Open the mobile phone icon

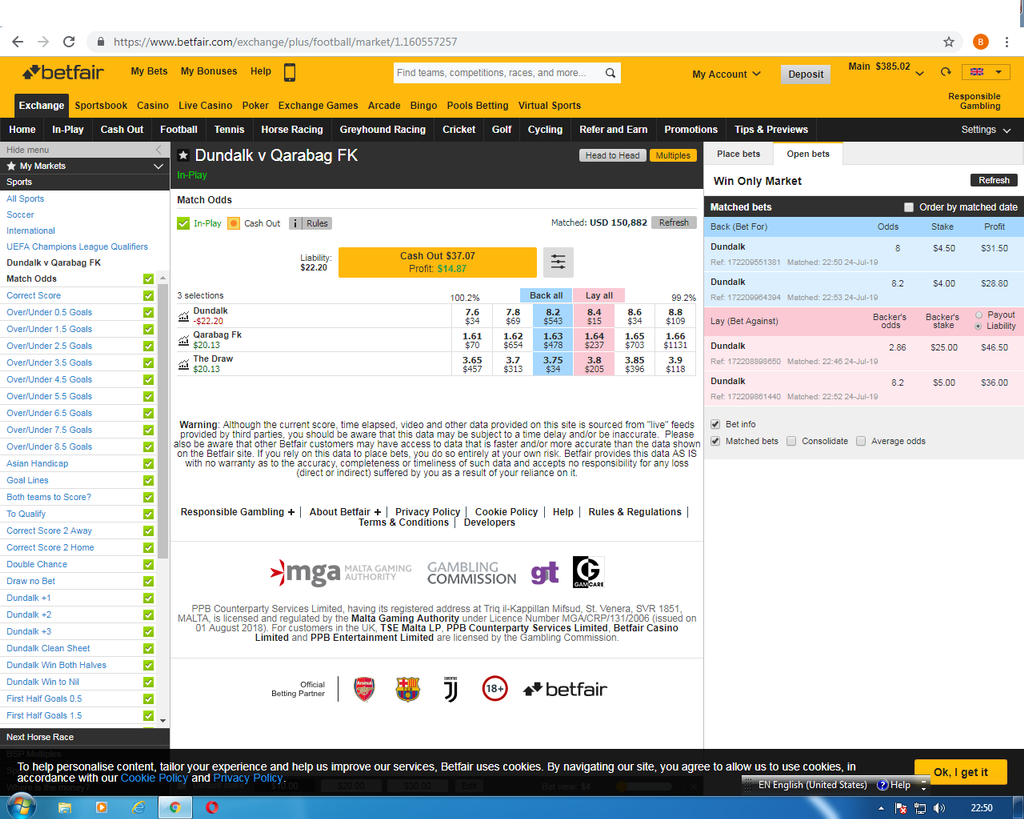click(289, 72)
